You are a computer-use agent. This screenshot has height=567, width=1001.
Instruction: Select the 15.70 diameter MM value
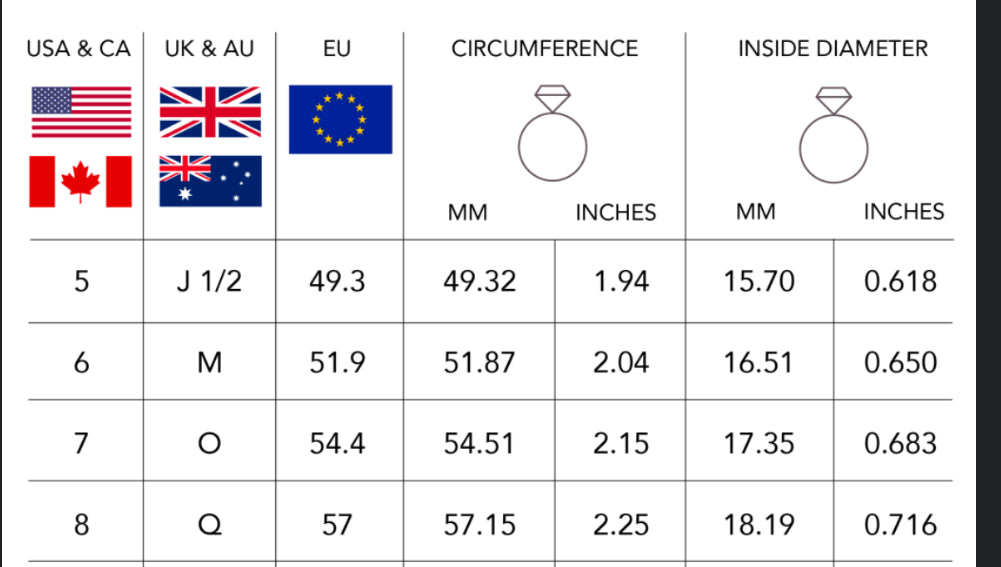pyautogui.click(x=759, y=281)
